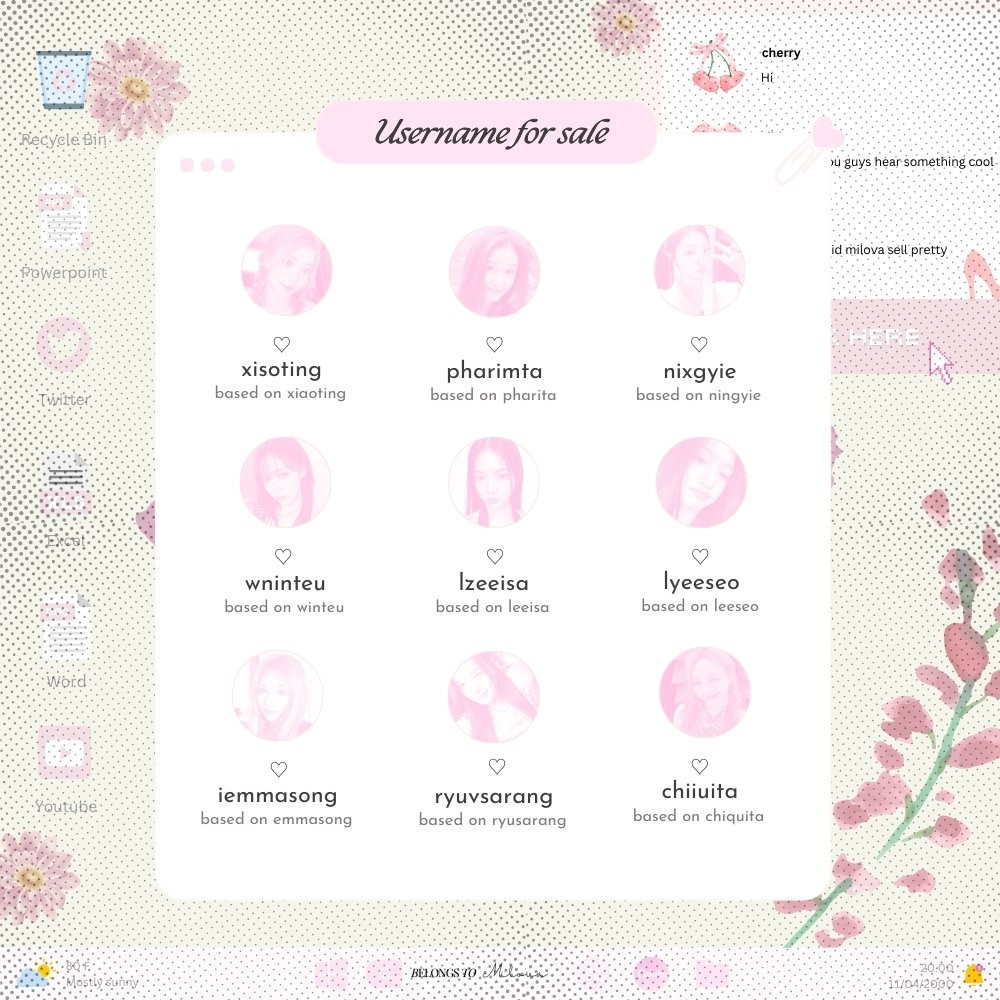Select the wninteu profile picture

(x=285, y=482)
